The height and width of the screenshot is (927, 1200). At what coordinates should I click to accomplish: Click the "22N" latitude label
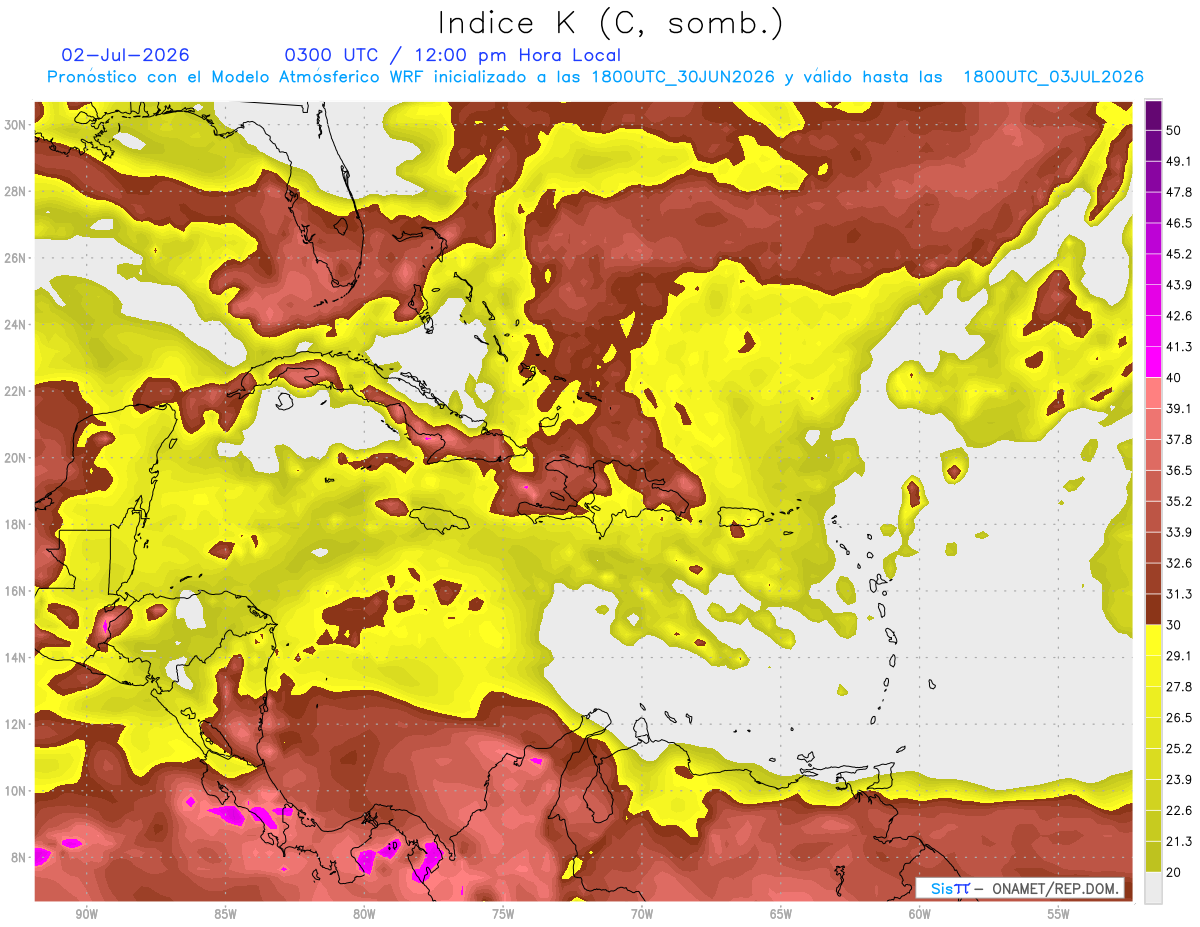point(15,391)
